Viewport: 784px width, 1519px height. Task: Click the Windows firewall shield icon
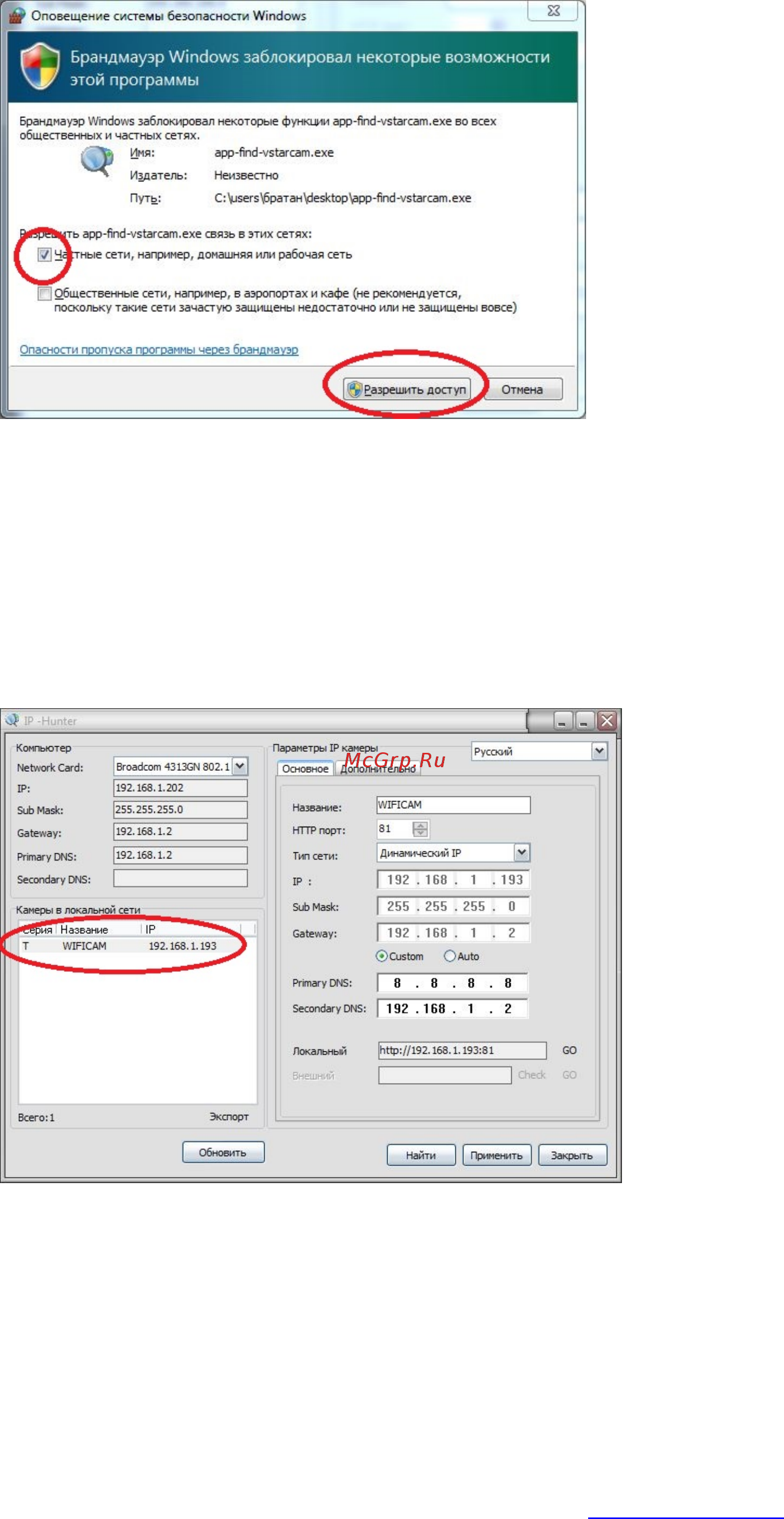point(40,67)
